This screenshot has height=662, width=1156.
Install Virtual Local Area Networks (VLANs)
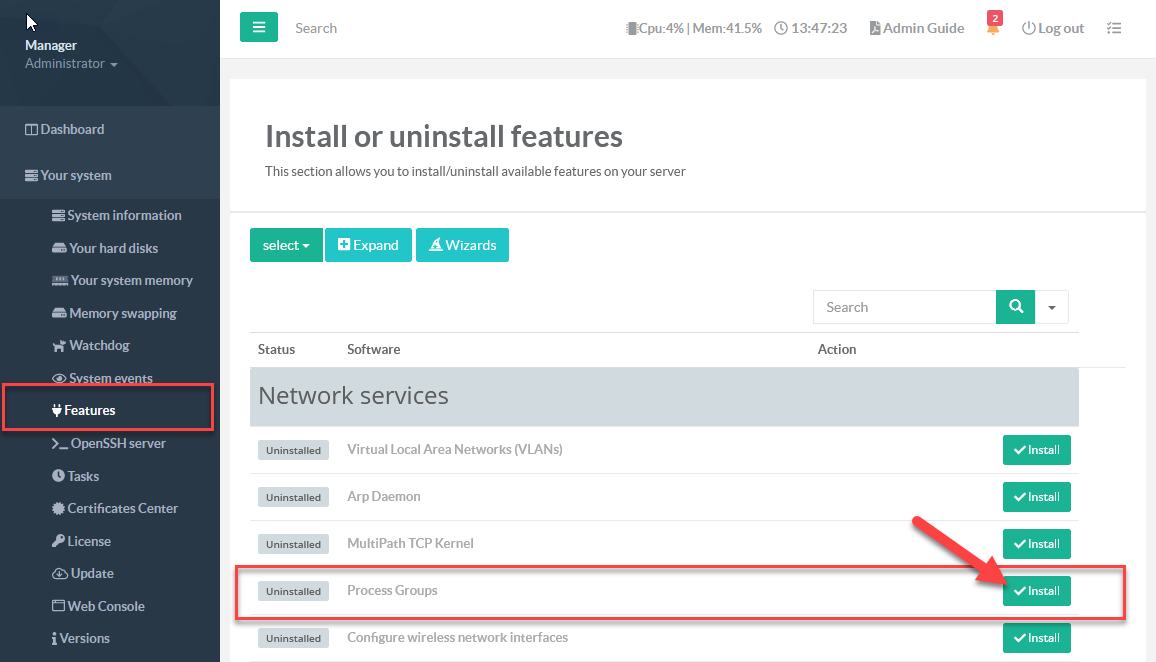(1036, 450)
